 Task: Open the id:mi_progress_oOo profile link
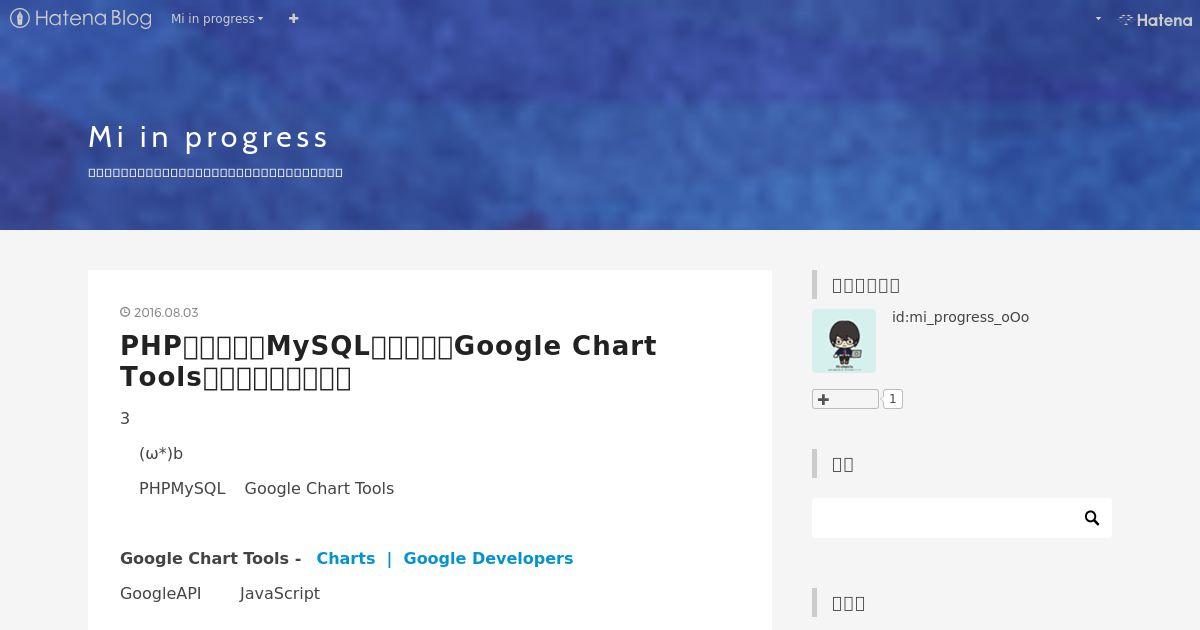960,317
